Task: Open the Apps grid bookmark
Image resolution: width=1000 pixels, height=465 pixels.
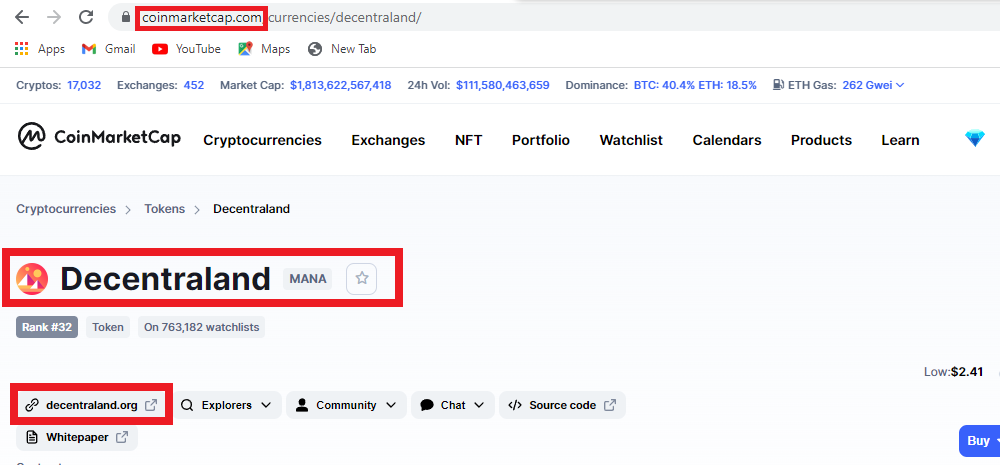Action: 40,49
